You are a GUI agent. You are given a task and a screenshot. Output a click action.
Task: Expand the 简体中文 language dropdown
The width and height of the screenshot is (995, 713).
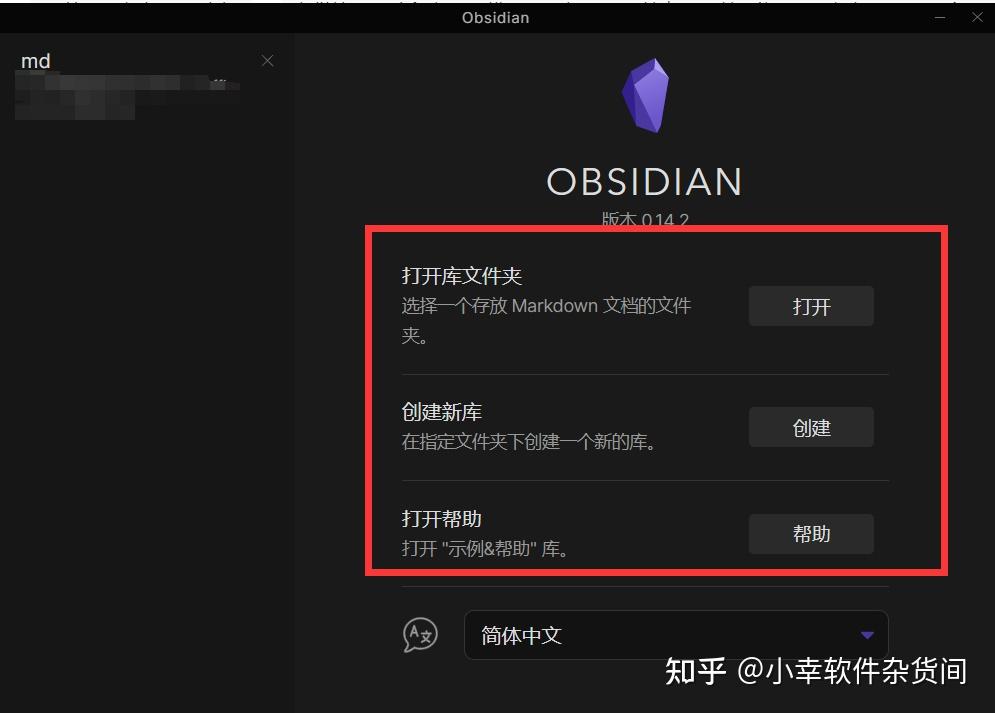coord(676,635)
